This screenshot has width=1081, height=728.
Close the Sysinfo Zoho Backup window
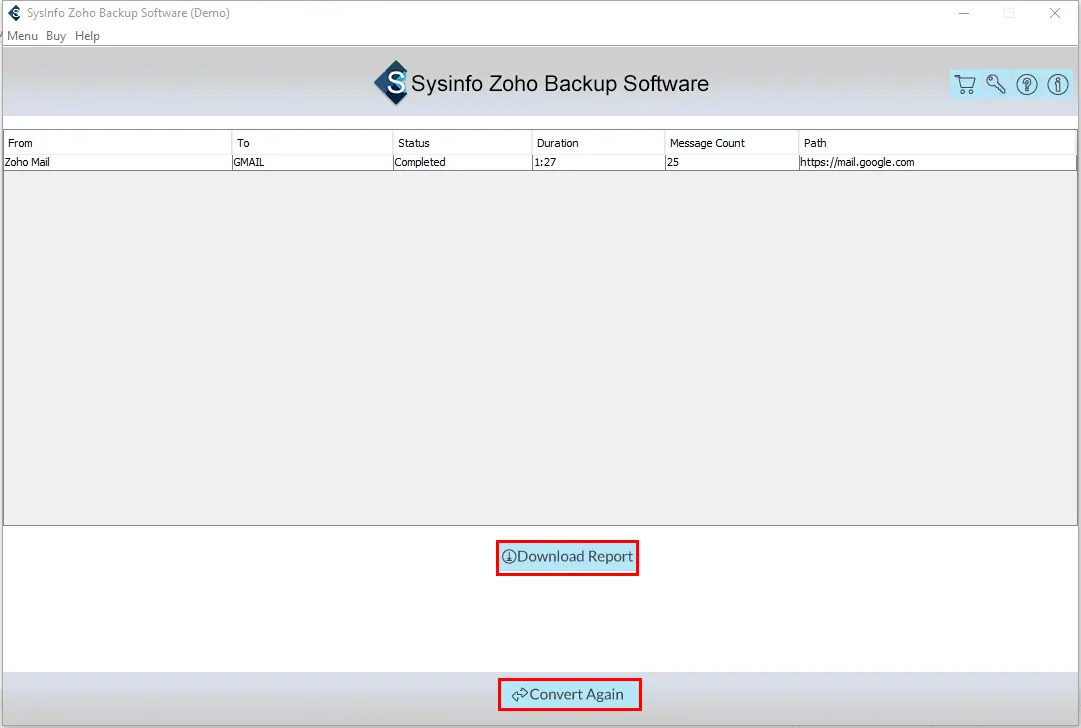point(1055,13)
